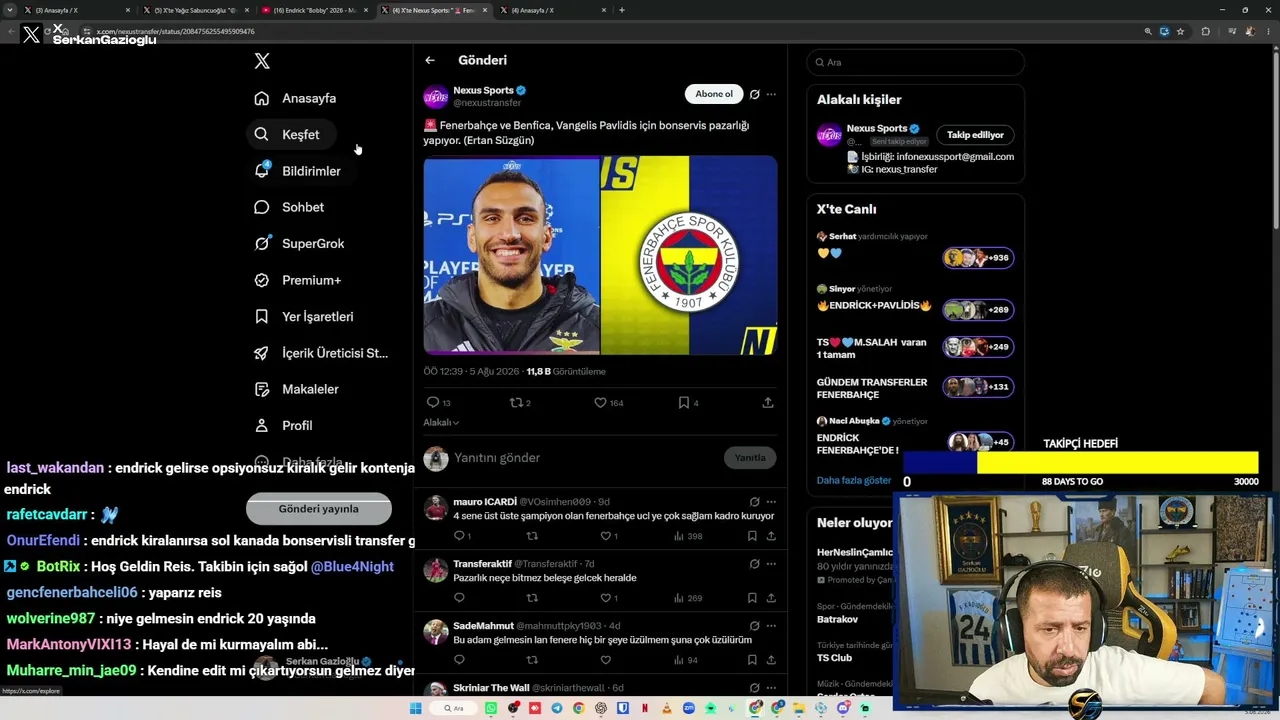Bookmark SadeMahmut's reply
Viewport: 1280px width, 720px height.
coord(752,660)
